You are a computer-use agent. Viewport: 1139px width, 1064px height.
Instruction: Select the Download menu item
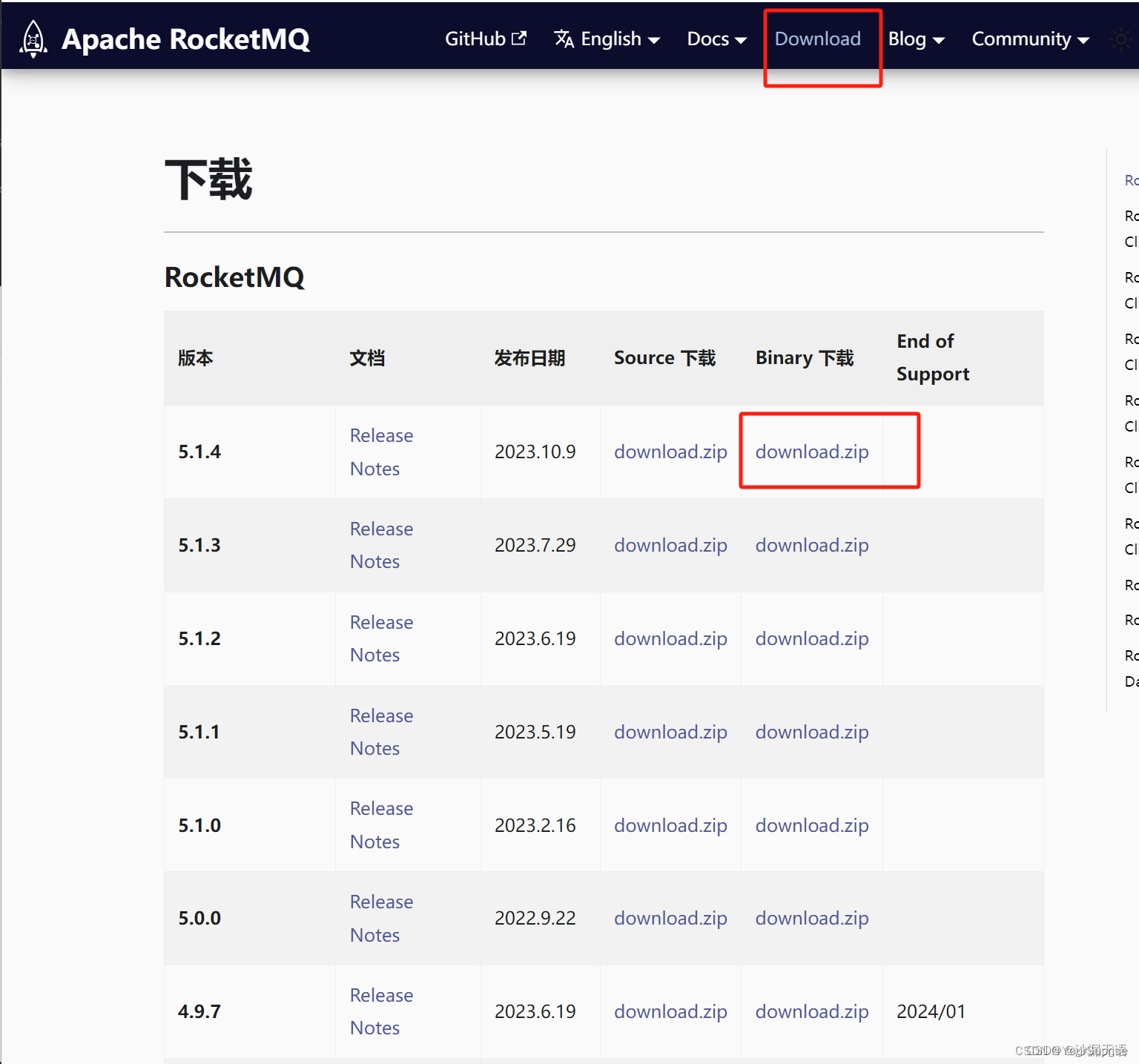click(x=817, y=39)
